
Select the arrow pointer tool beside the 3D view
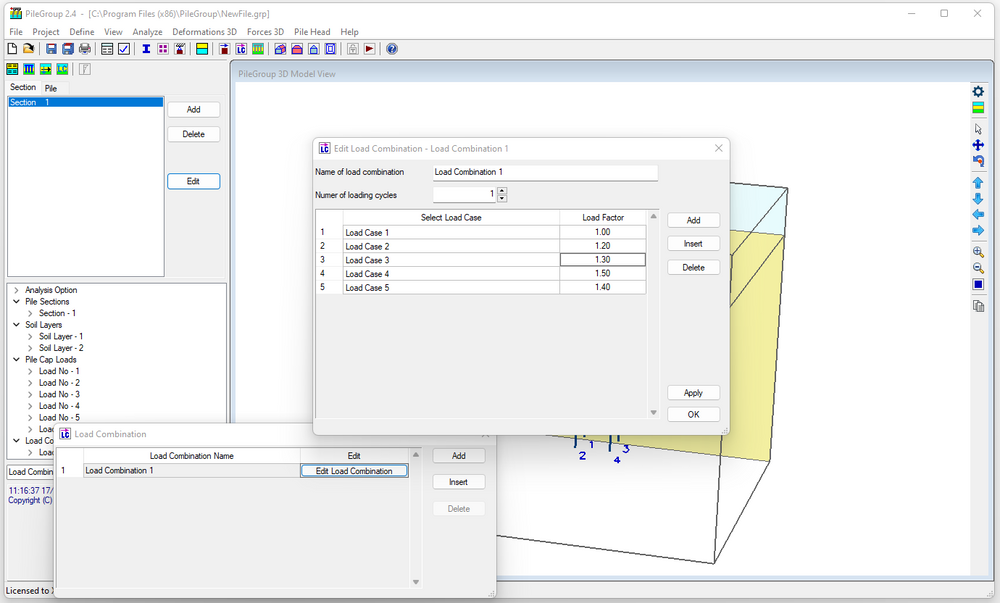coord(979,128)
